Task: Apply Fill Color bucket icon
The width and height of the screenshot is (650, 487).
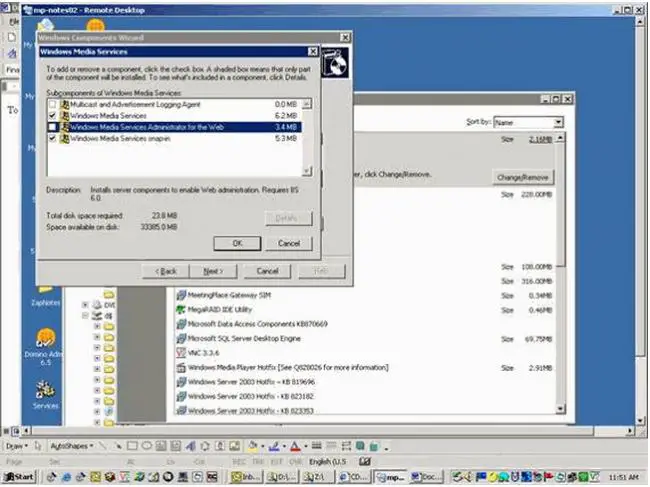Action: (252, 446)
